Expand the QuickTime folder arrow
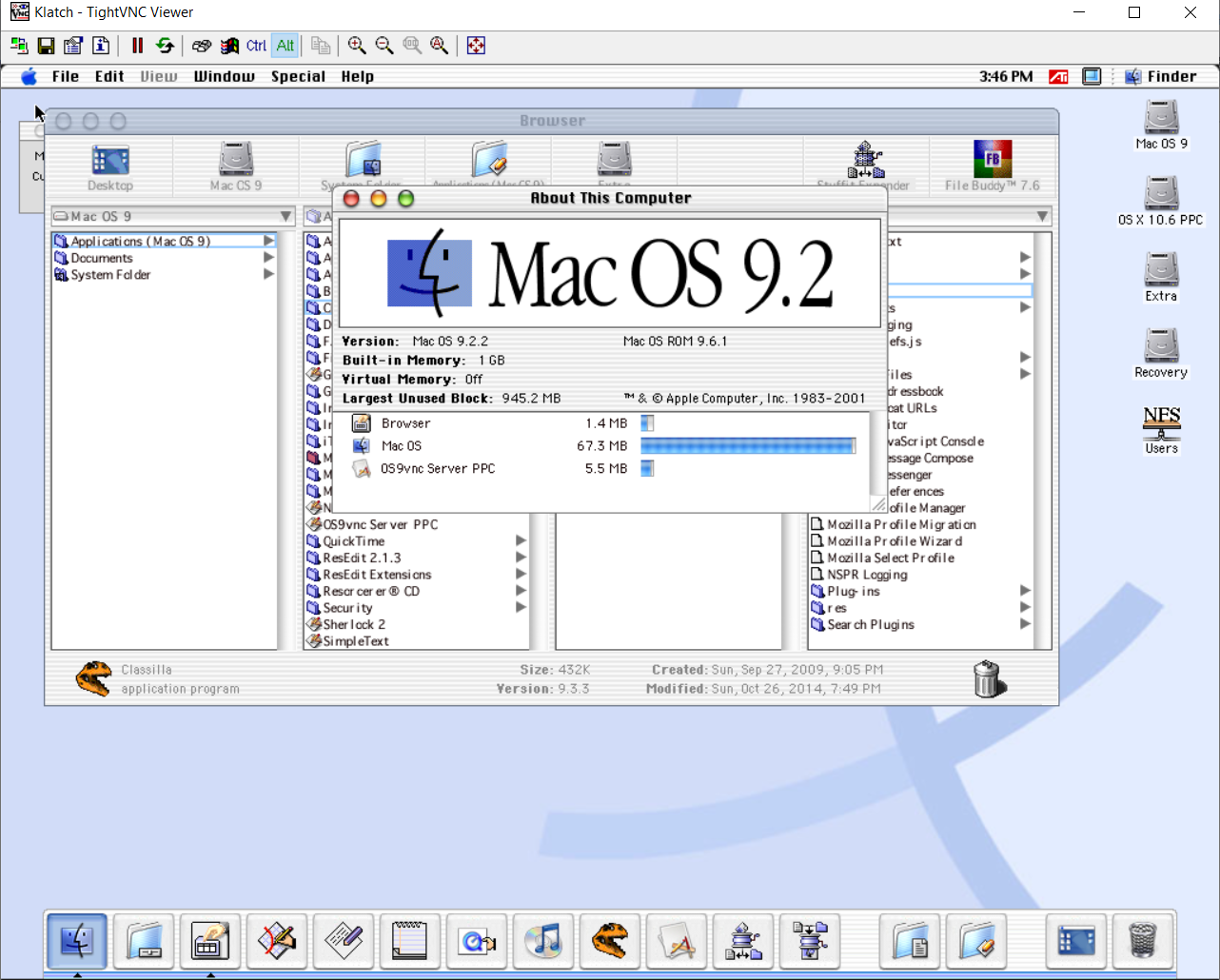 [521, 540]
